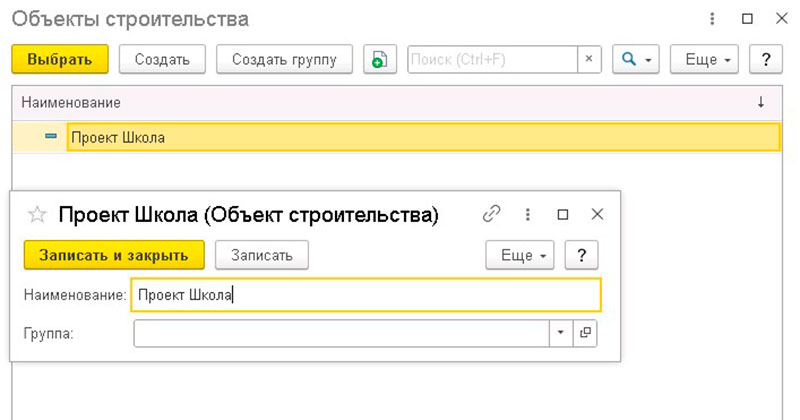Click help button in Проект Школа dialog
The height and width of the screenshot is (420, 800).
[x=581, y=255]
